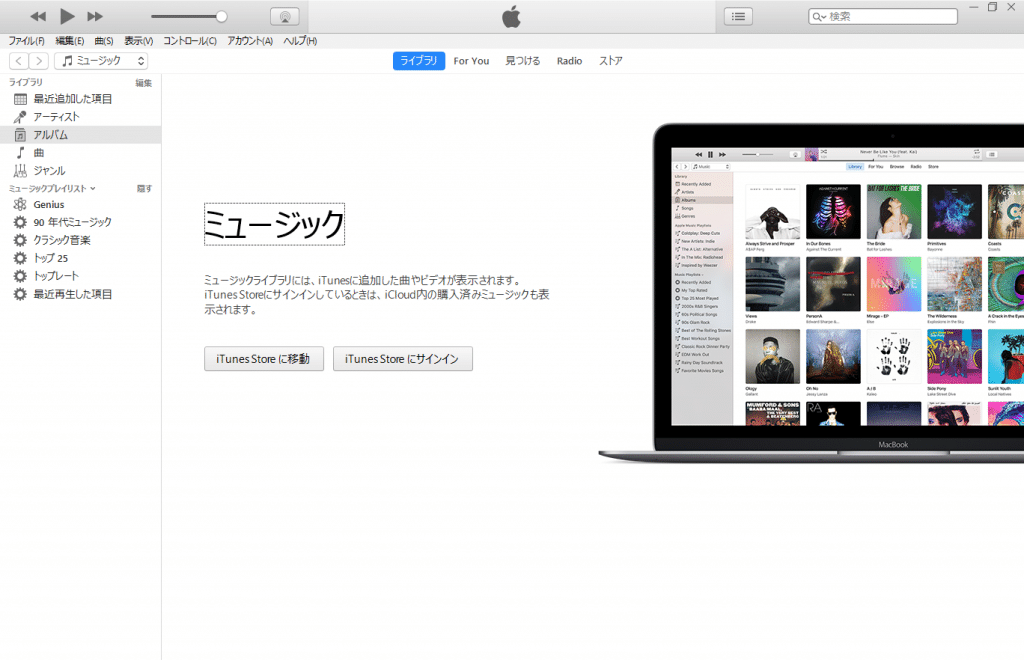This screenshot has width=1024, height=660.
Task: Select the アルバム icon in sidebar
Action: click(x=20, y=135)
